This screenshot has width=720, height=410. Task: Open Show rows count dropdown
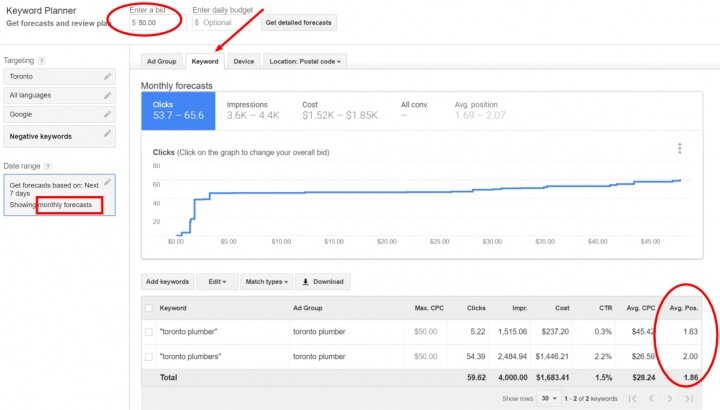click(x=548, y=399)
